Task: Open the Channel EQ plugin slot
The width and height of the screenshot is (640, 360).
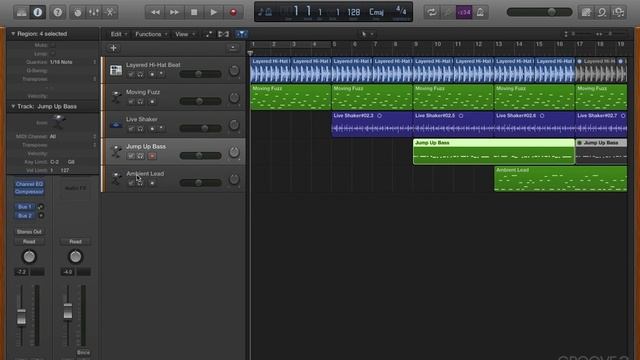Action: (29, 184)
